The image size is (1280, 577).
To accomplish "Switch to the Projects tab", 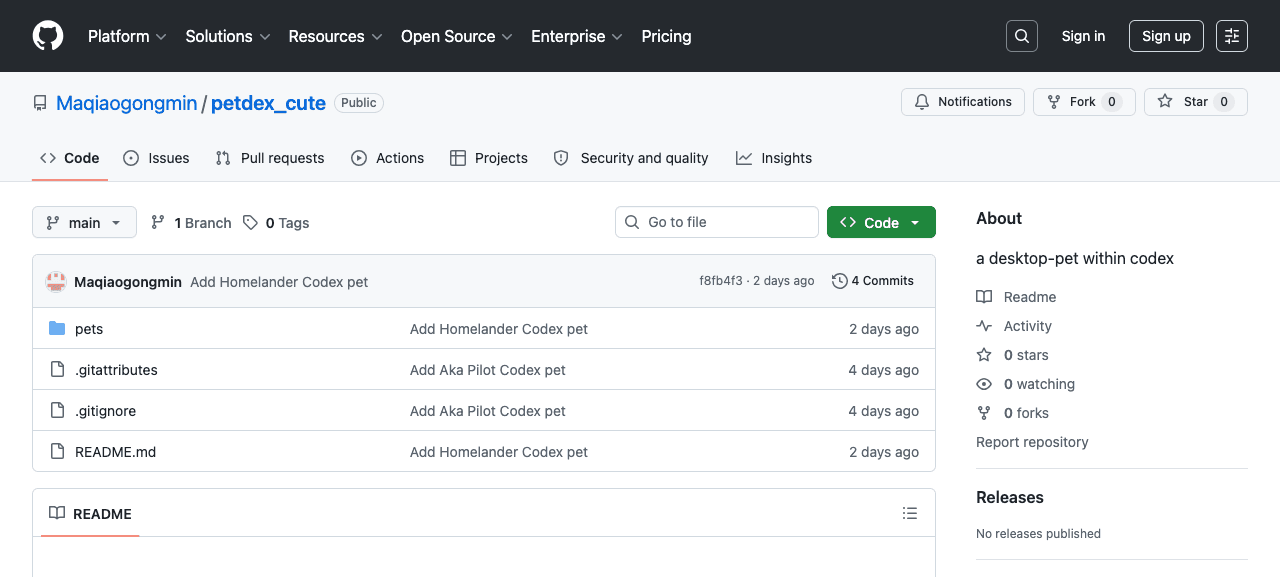I will click(x=489, y=158).
